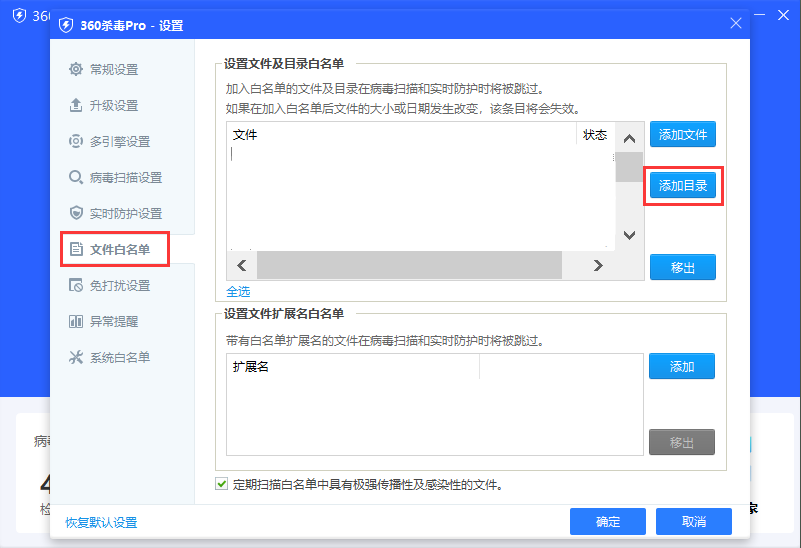Click 移出 button for the file whitelist
This screenshot has height=548, width=801.
(682, 267)
